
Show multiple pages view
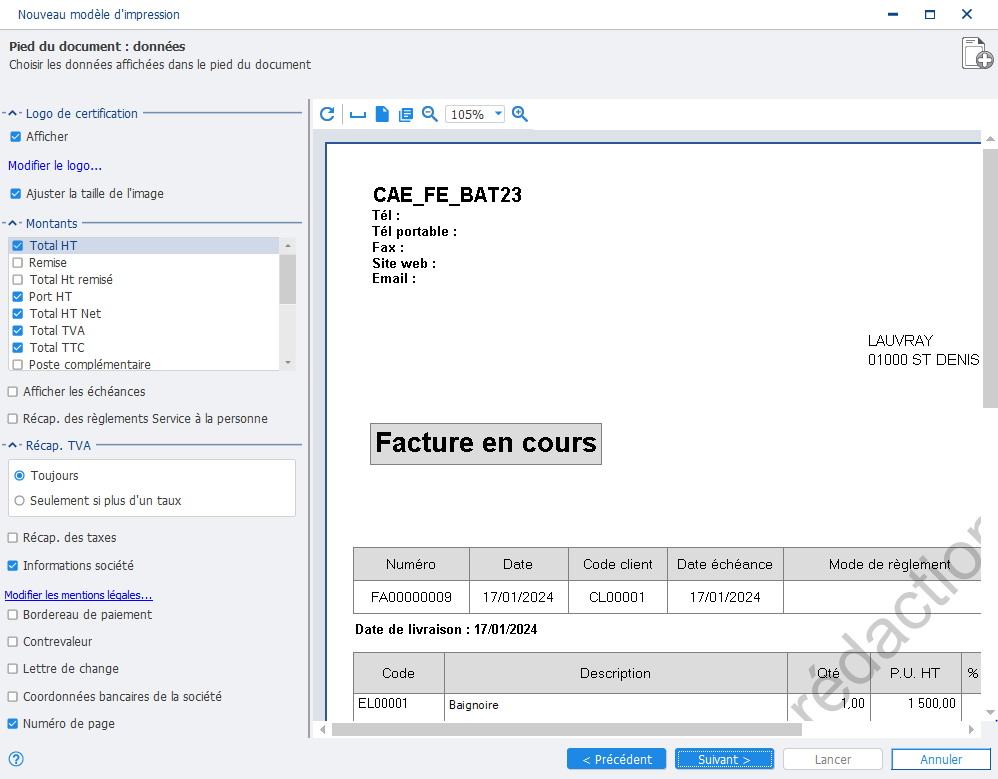(x=405, y=115)
